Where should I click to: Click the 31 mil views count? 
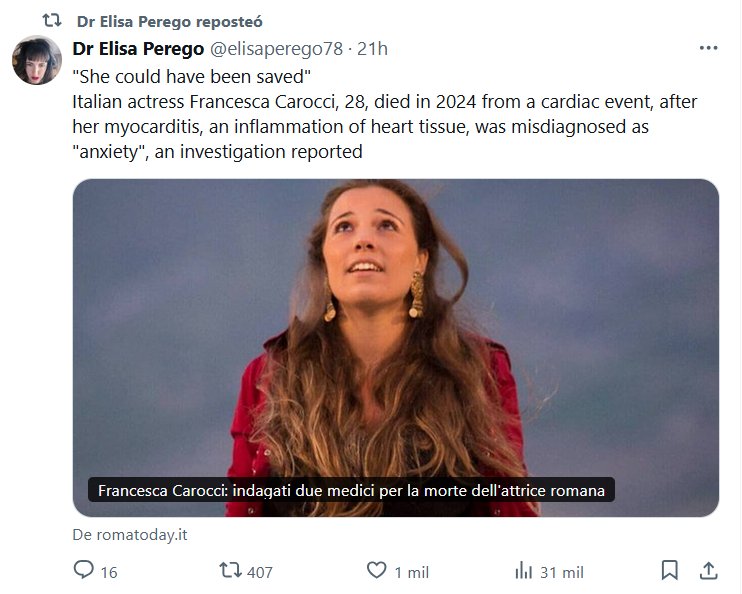561,572
